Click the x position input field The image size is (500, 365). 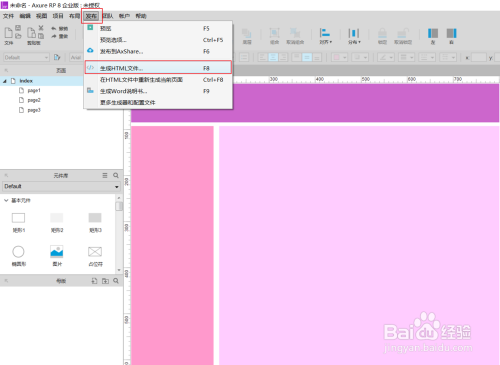tap(479, 57)
